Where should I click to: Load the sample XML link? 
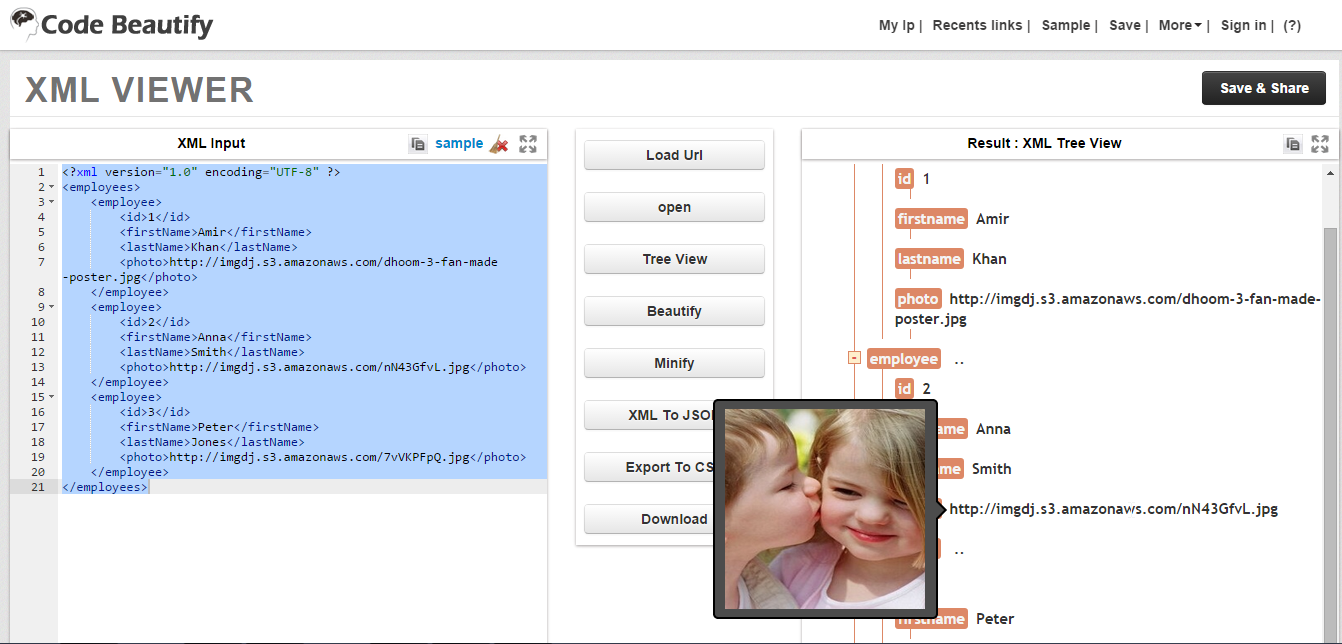pos(459,143)
